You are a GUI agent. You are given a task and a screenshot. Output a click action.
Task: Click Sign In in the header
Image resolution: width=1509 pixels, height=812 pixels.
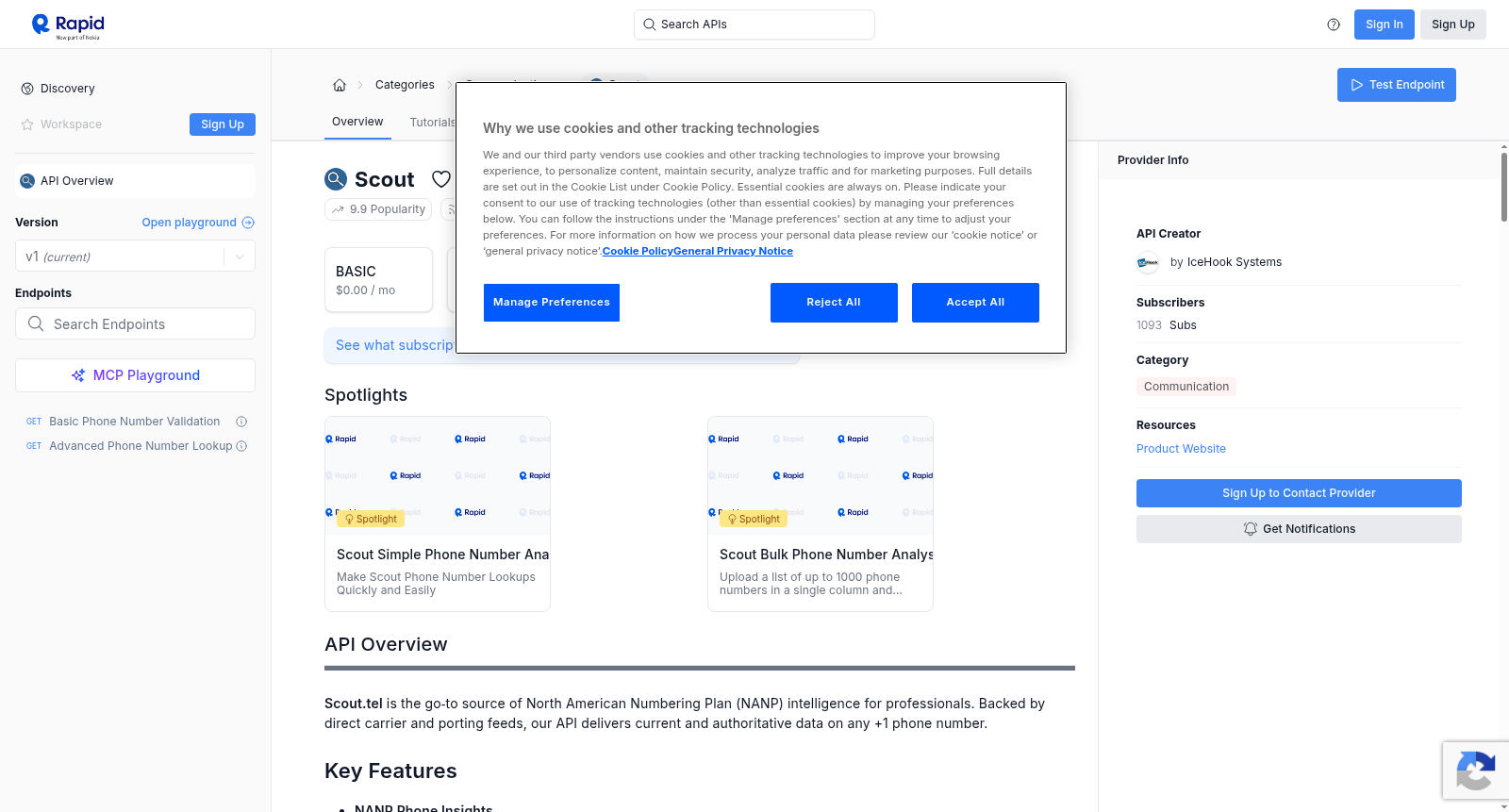(x=1385, y=25)
